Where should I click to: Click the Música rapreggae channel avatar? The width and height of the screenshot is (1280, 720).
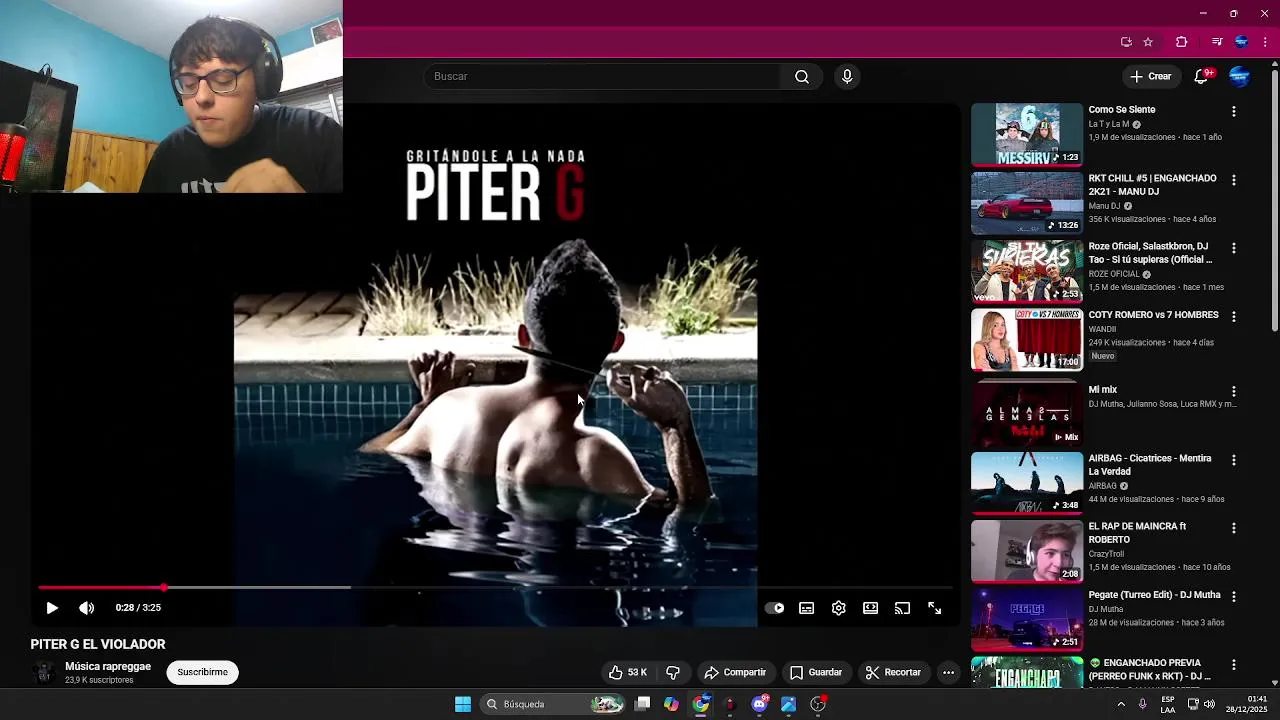click(43, 672)
